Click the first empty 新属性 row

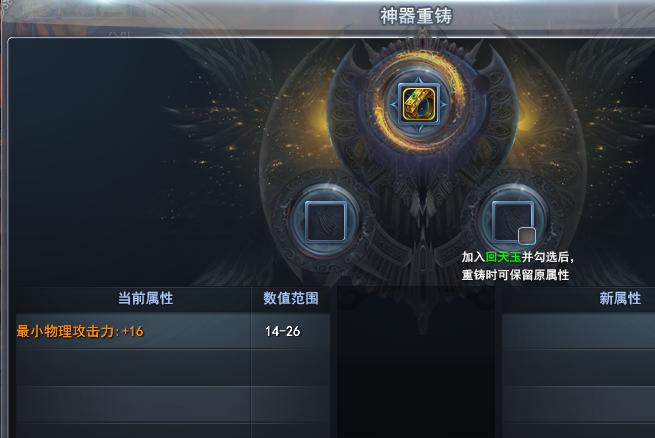[x=579, y=331]
